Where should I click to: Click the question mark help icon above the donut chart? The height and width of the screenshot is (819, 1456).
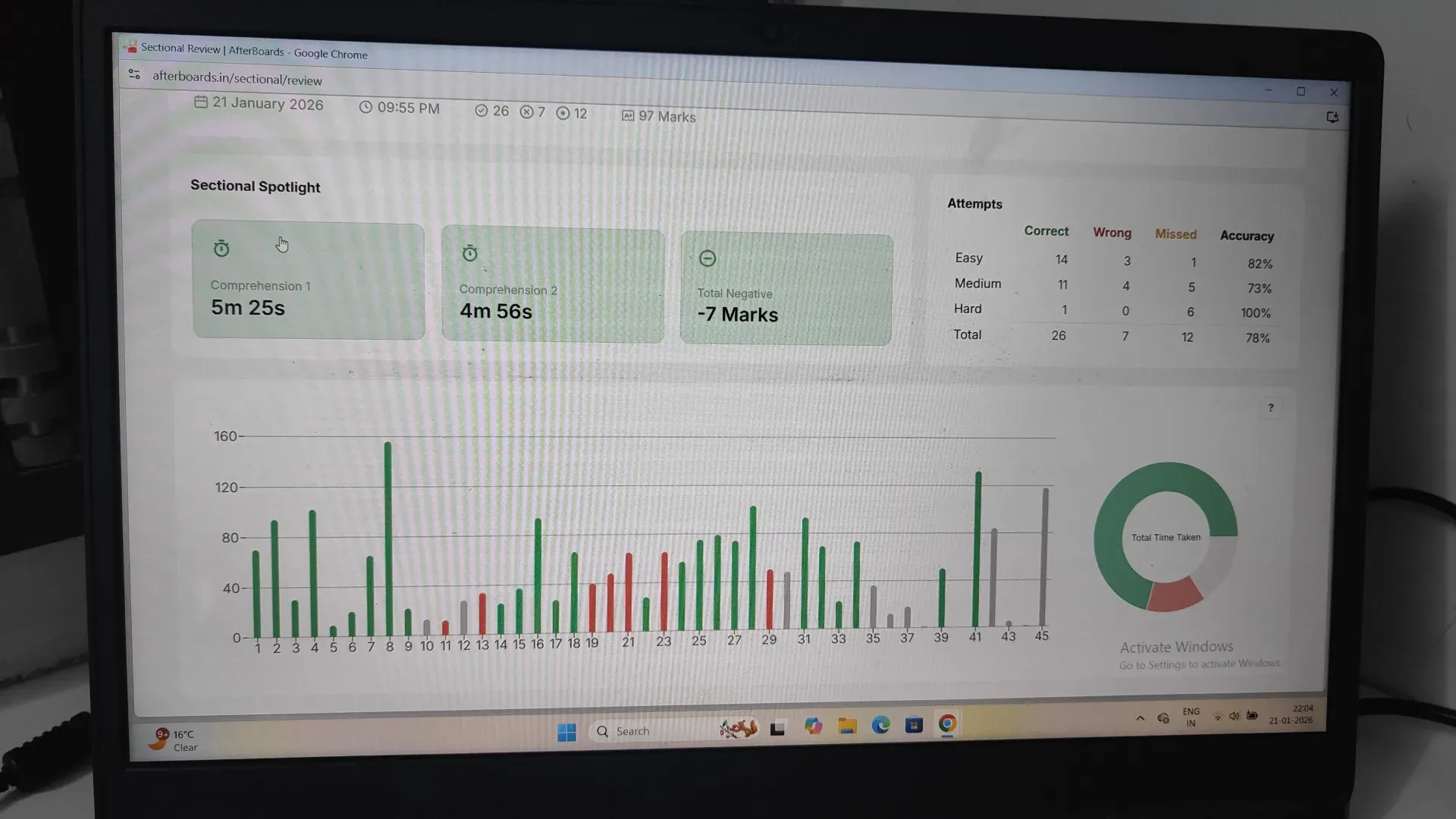click(x=1271, y=408)
